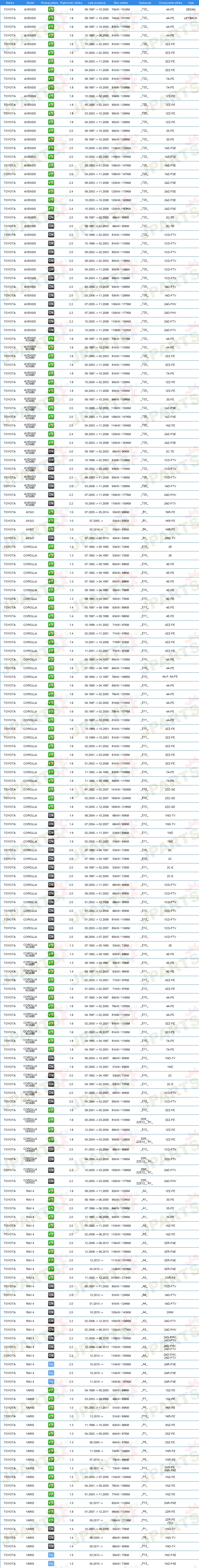Click petrol pump icon in COROLLA KOMBI 2E row

[51, 945]
